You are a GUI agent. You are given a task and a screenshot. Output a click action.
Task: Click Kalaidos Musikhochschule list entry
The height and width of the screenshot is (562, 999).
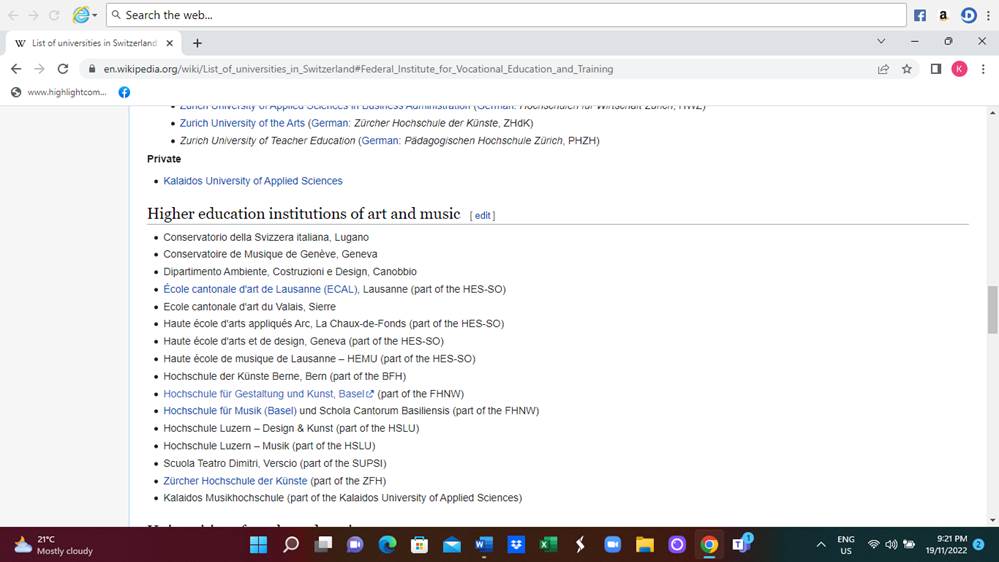342,498
